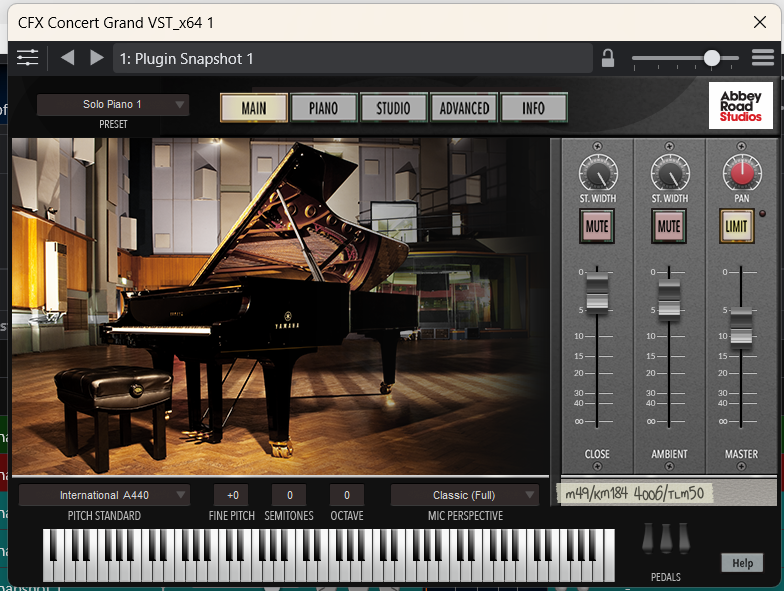The width and height of the screenshot is (784, 591).
Task: Go to previous plugin snapshot
Action: 68,58
